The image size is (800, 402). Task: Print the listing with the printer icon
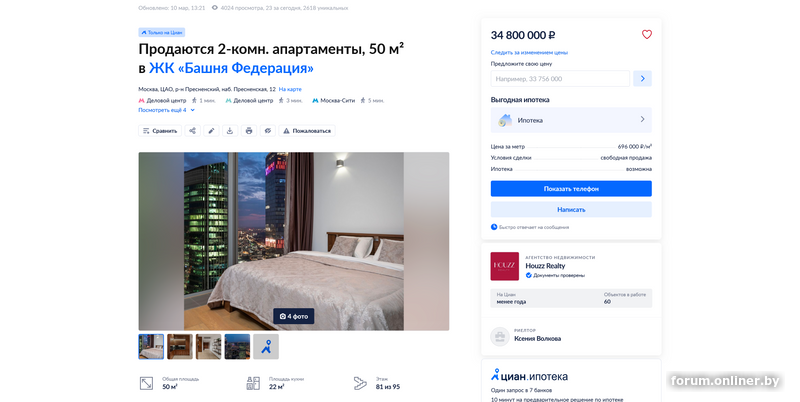pyautogui.click(x=249, y=131)
